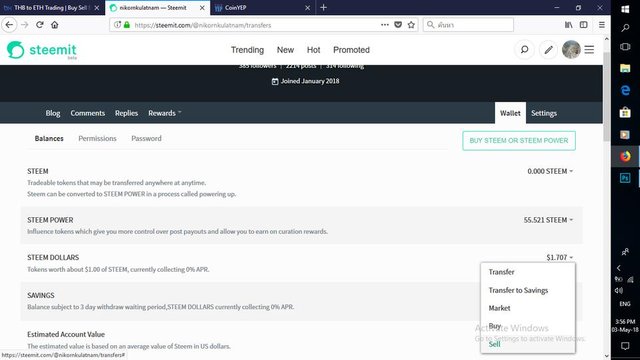Open the Comments tab
Screen dimensions: 640x360
coord(87,113)
